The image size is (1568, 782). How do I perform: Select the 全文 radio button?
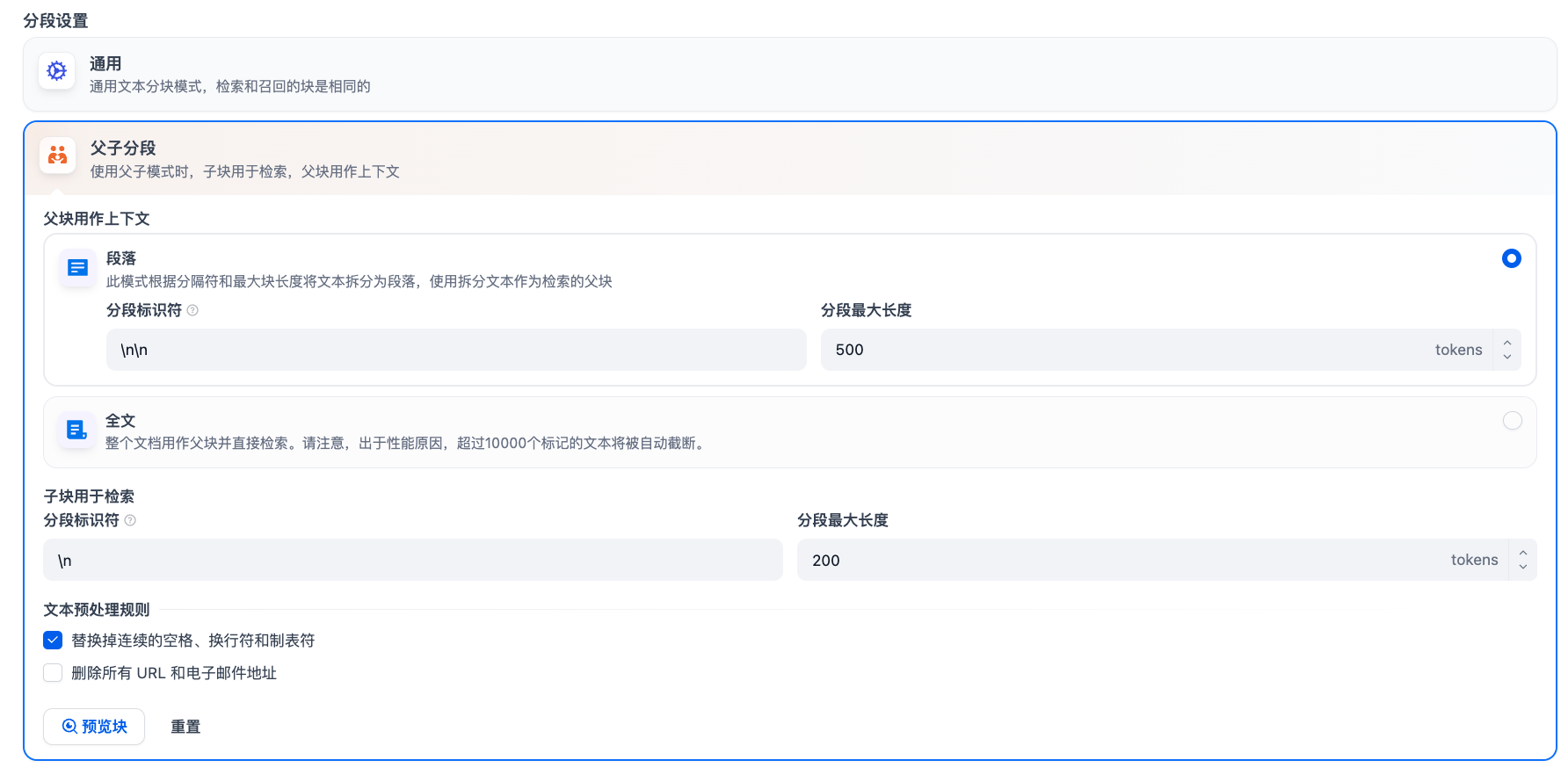[1512, 421]
